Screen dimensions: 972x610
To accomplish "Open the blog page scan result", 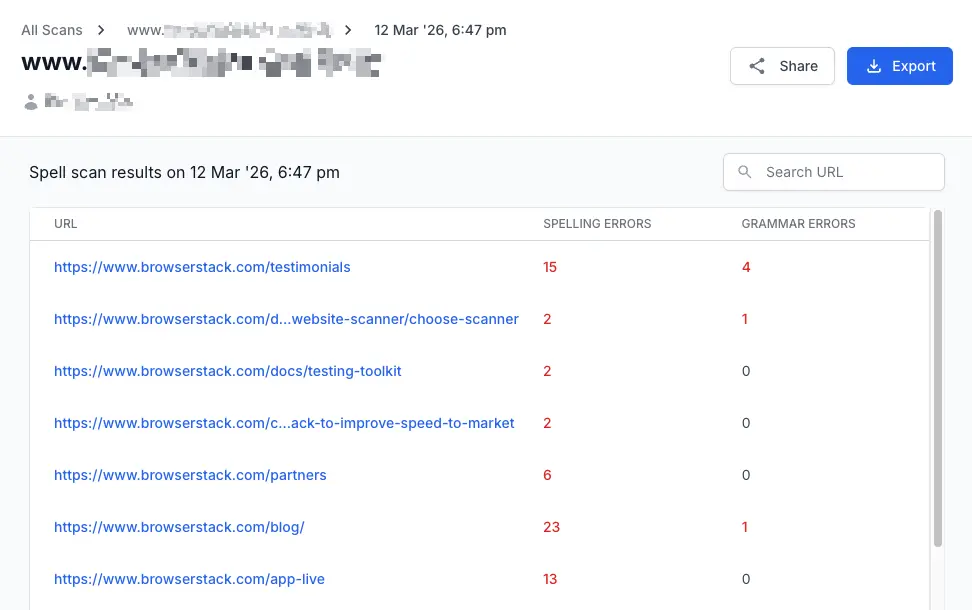I will click(179, 527).
